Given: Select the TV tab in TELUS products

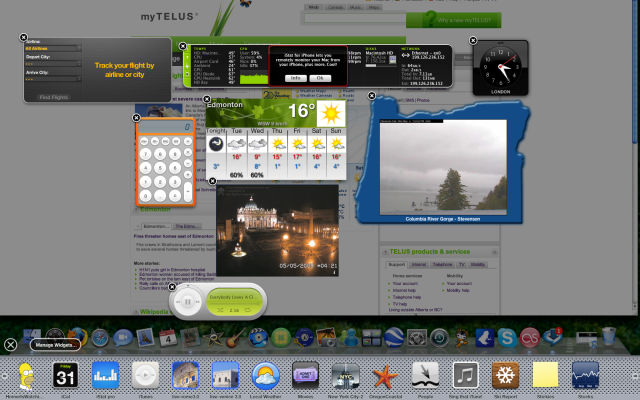Looking at the screenshot, I should 462,264.
